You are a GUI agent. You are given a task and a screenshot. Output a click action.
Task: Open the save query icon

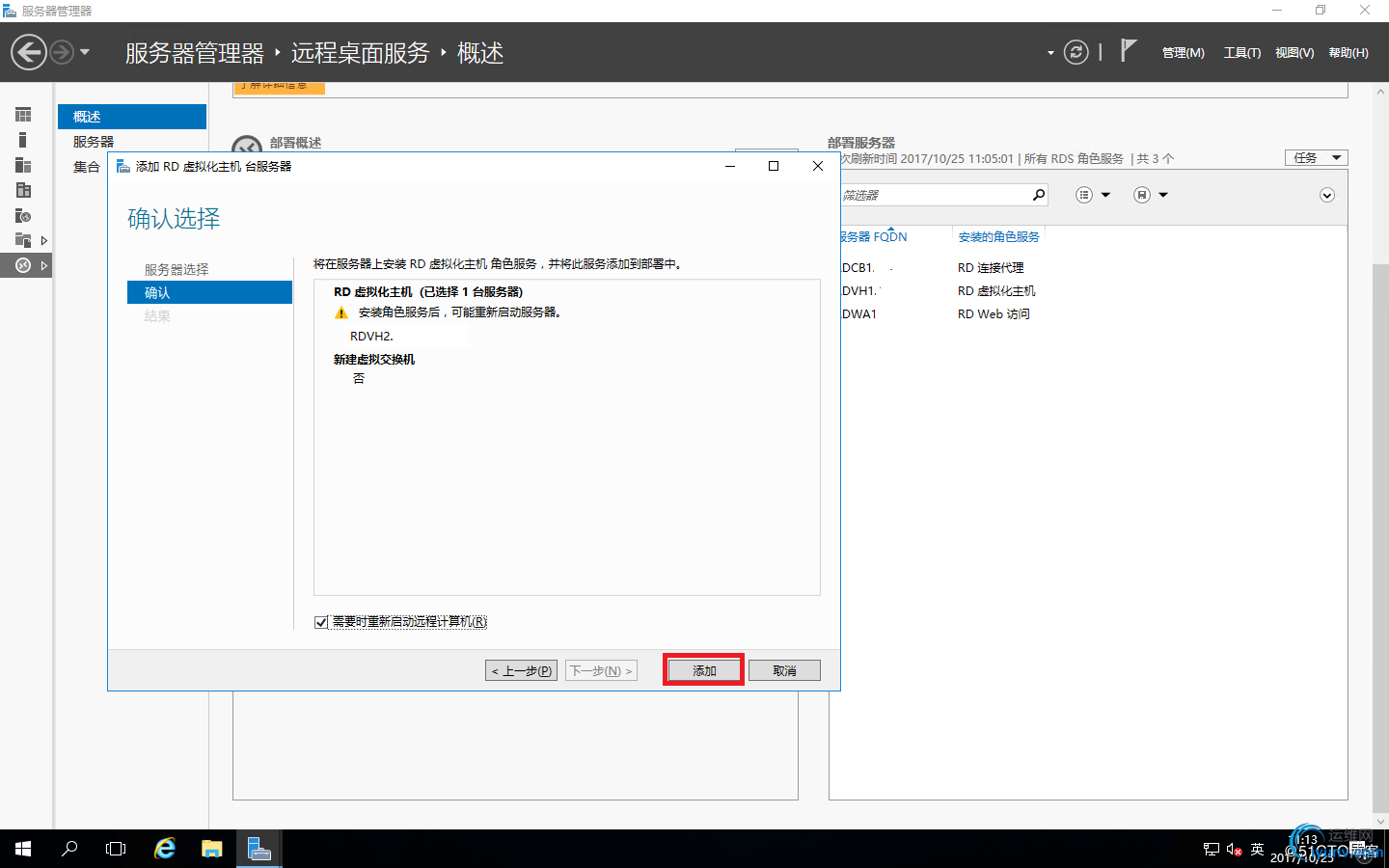1142,195
